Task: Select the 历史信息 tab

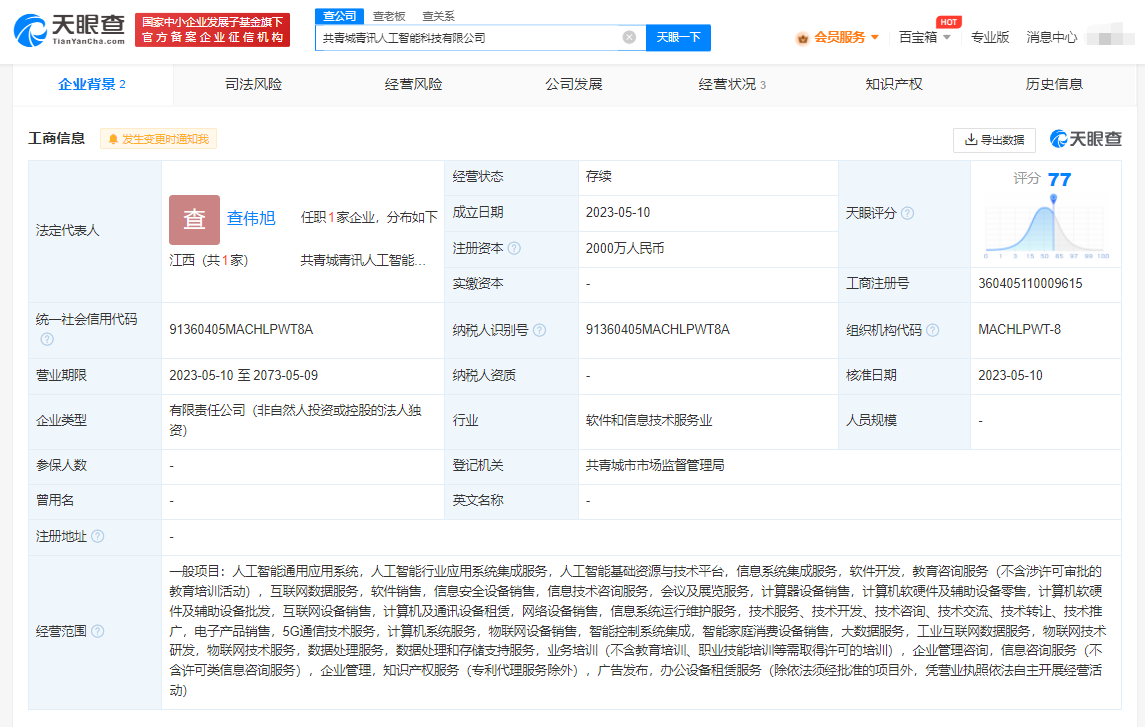Action: pos(1054,85)
